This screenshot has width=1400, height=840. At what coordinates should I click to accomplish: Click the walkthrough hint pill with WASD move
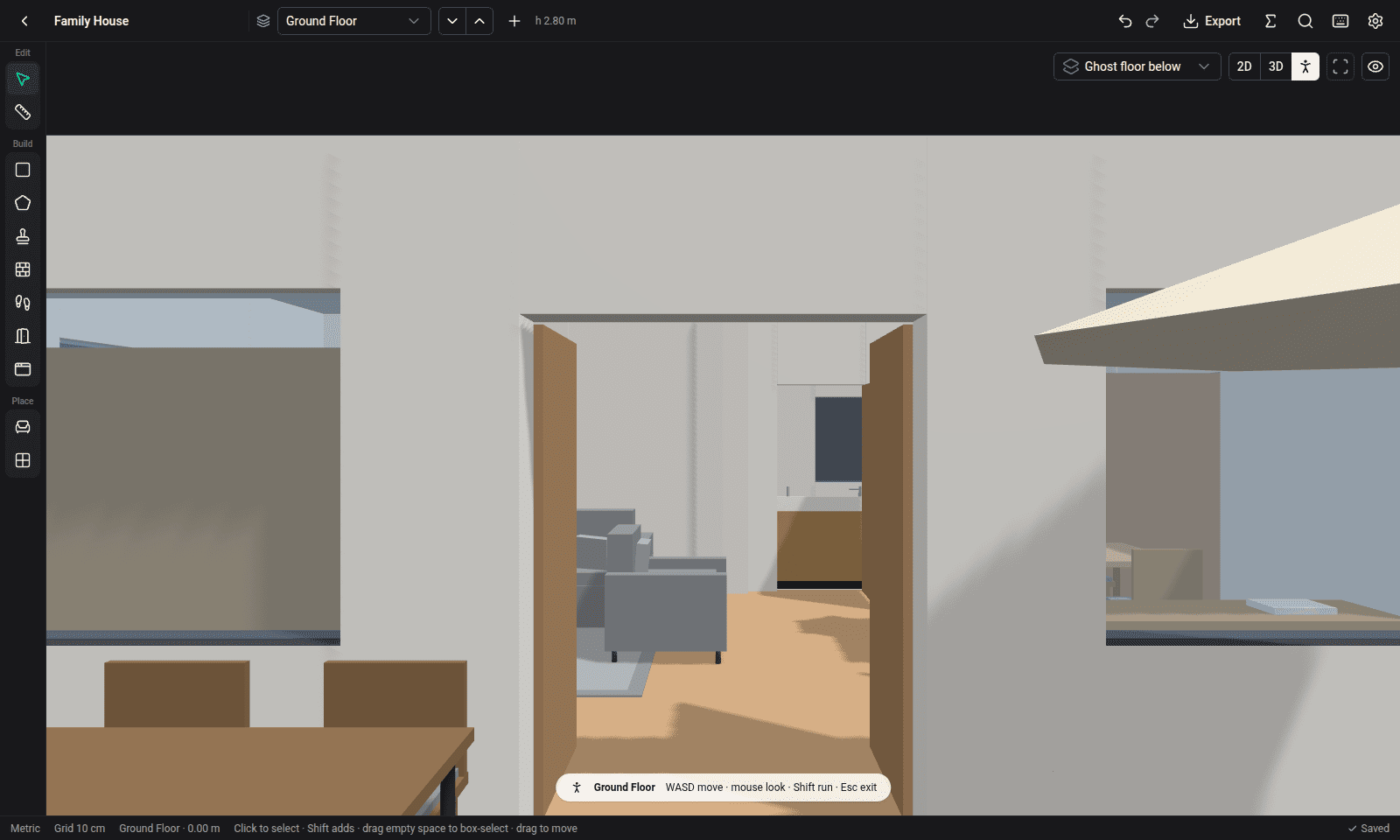click(723, 787)
